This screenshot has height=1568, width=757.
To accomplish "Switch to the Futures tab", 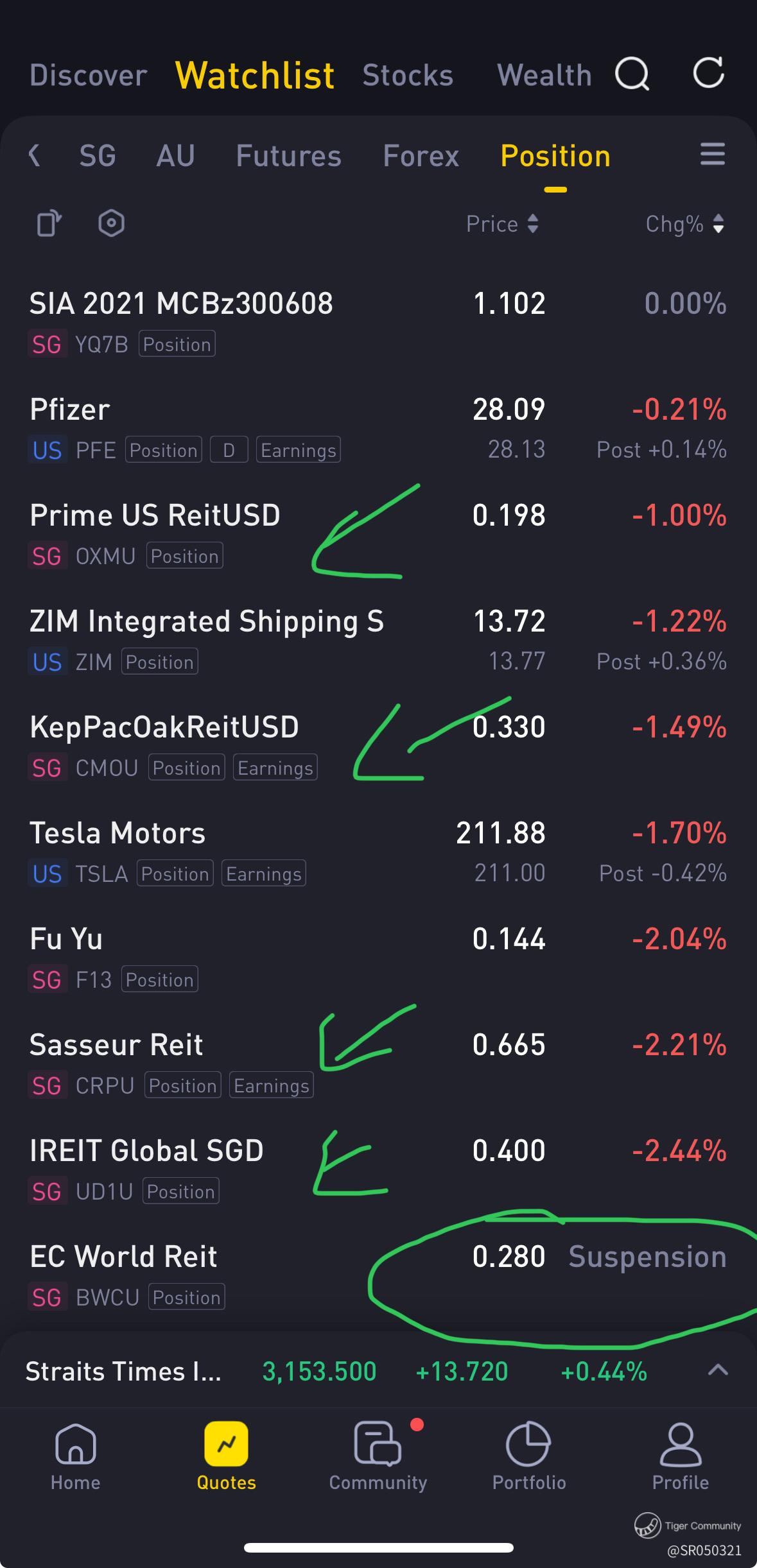I will click(x=288, y=156).
